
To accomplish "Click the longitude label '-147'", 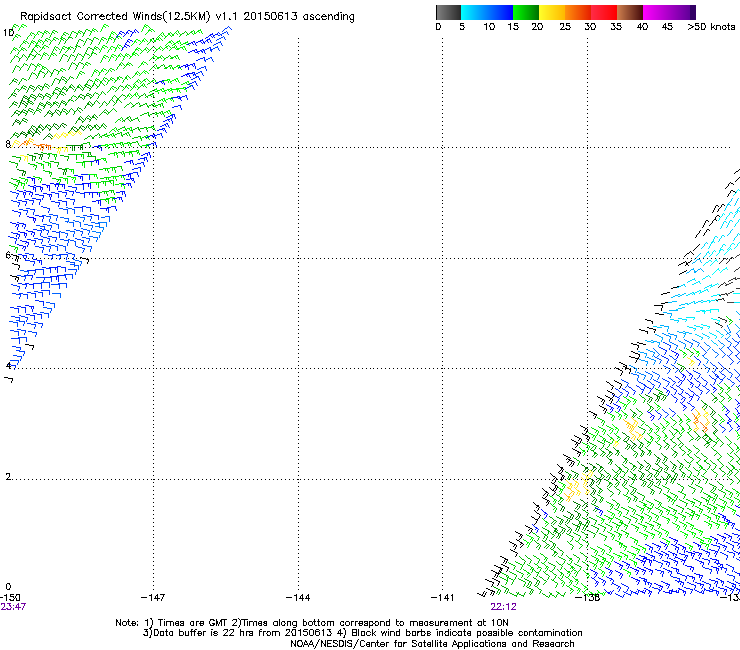I will tap(153, 598).
